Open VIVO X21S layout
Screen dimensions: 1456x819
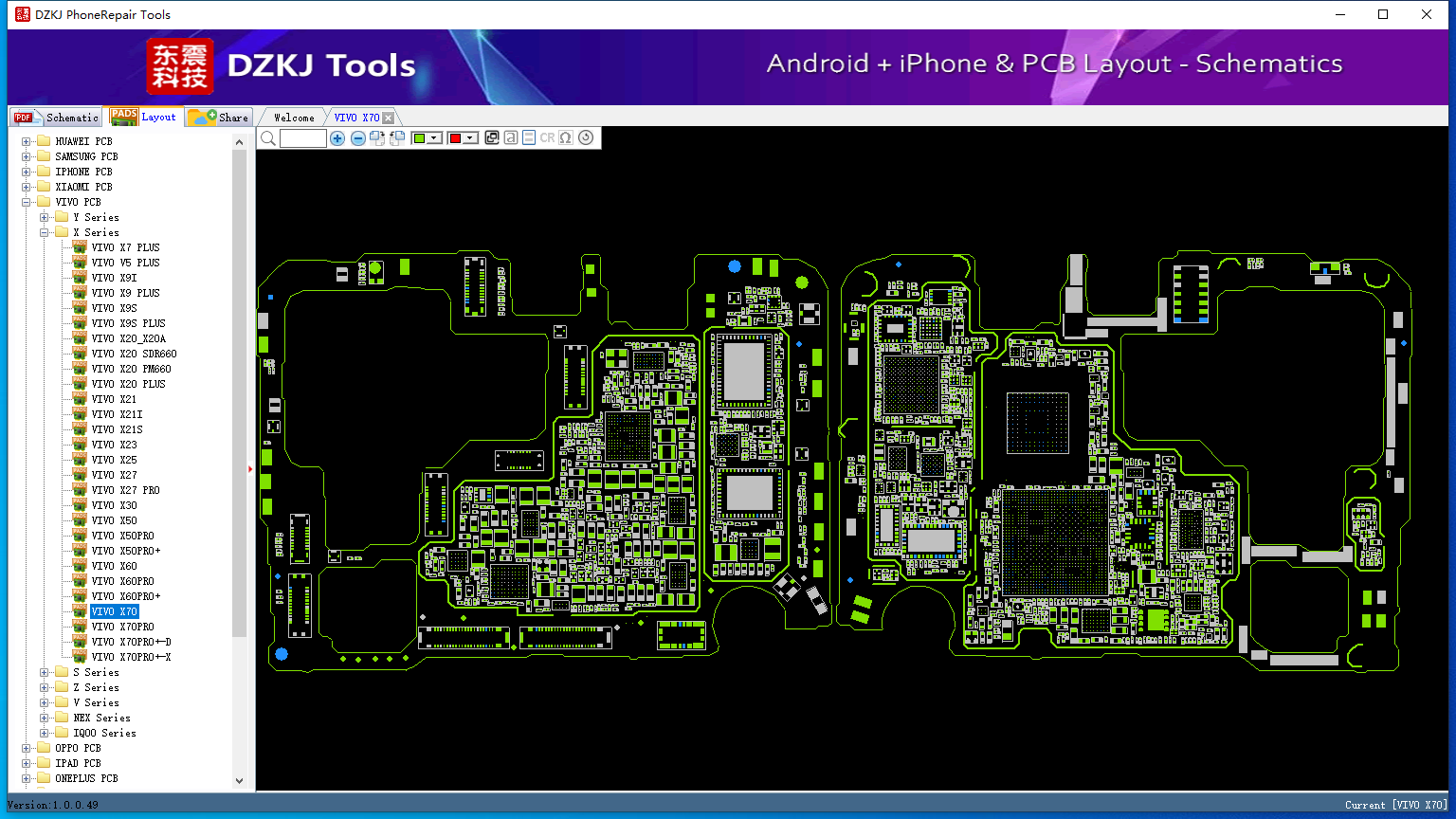117,429
